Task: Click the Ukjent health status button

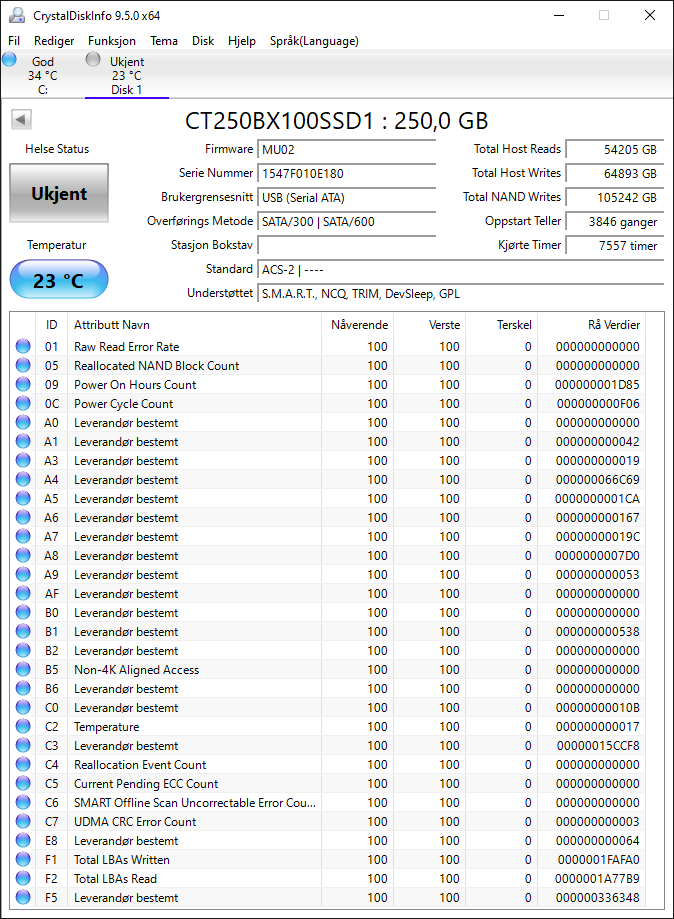Action: click(x=59, y=193)
